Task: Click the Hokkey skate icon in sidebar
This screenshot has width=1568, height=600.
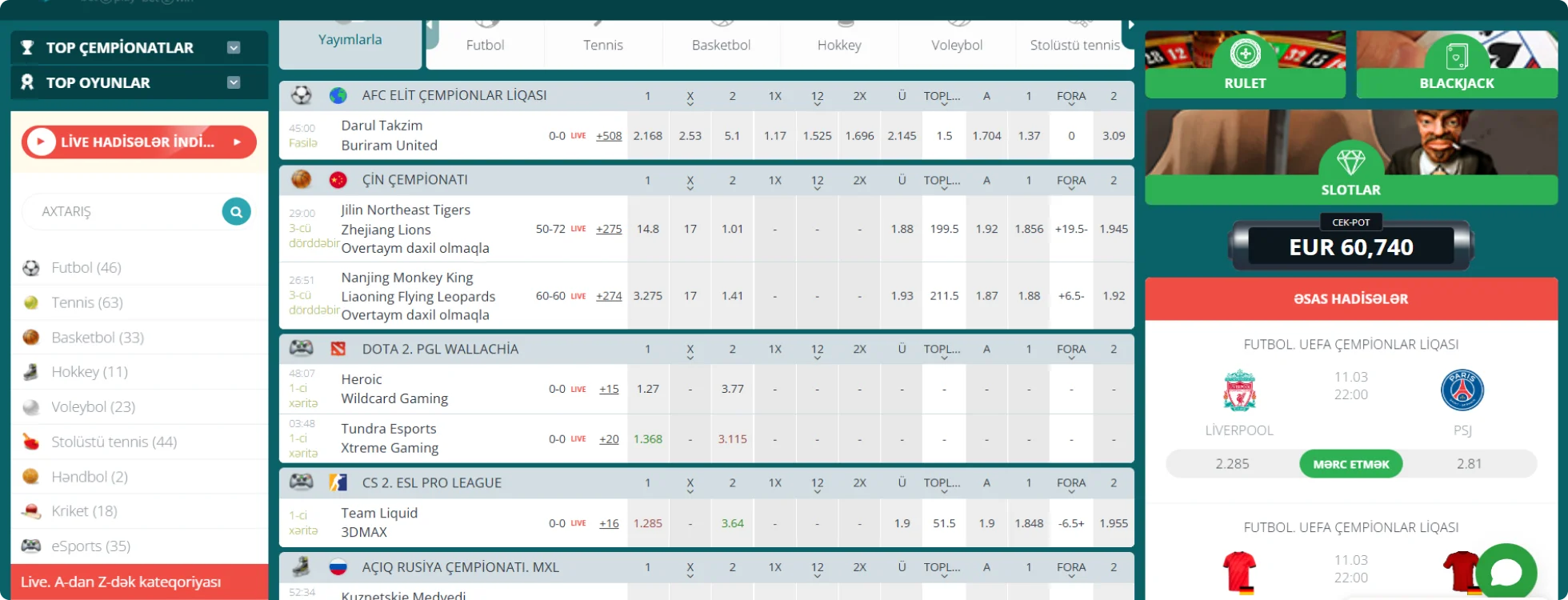Action: [31, 372]
